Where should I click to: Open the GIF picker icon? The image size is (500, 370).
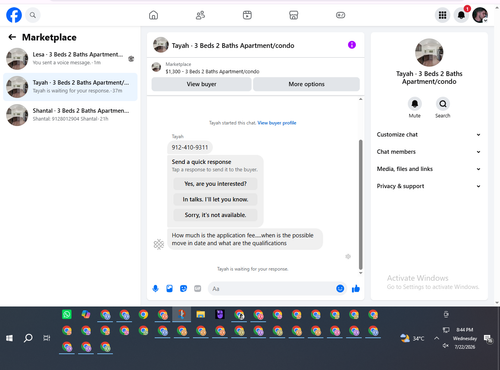(x=197, y=288)
